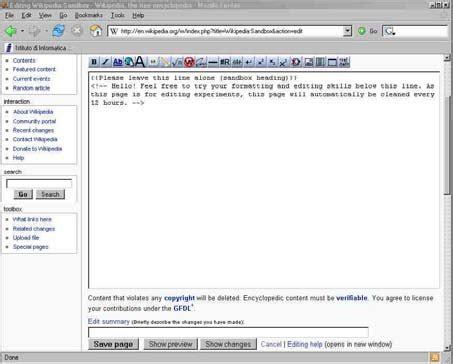This screenshot has height=364, width=453.
Task: Insert external link globe icon
Action: 129,62
